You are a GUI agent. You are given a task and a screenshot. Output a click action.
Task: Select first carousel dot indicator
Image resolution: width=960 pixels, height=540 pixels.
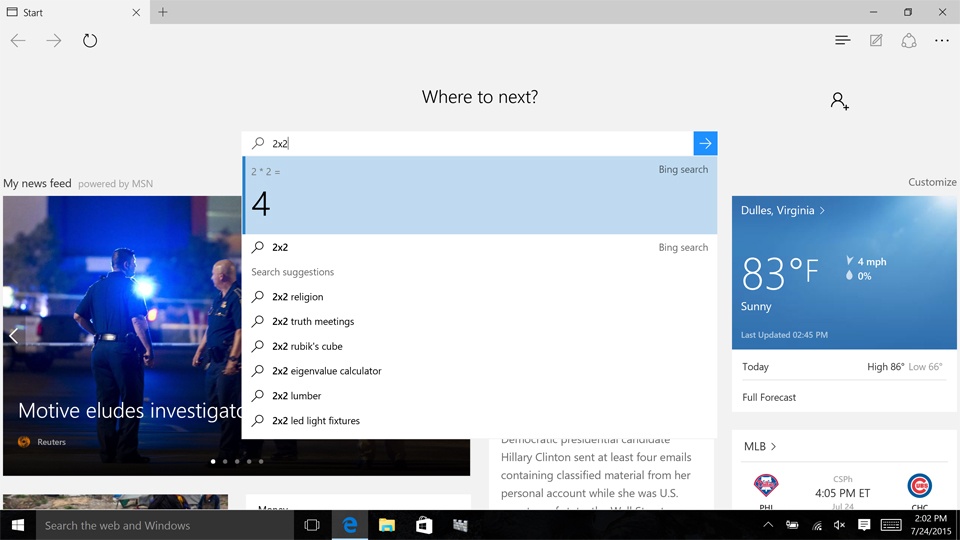coord(213,461)
